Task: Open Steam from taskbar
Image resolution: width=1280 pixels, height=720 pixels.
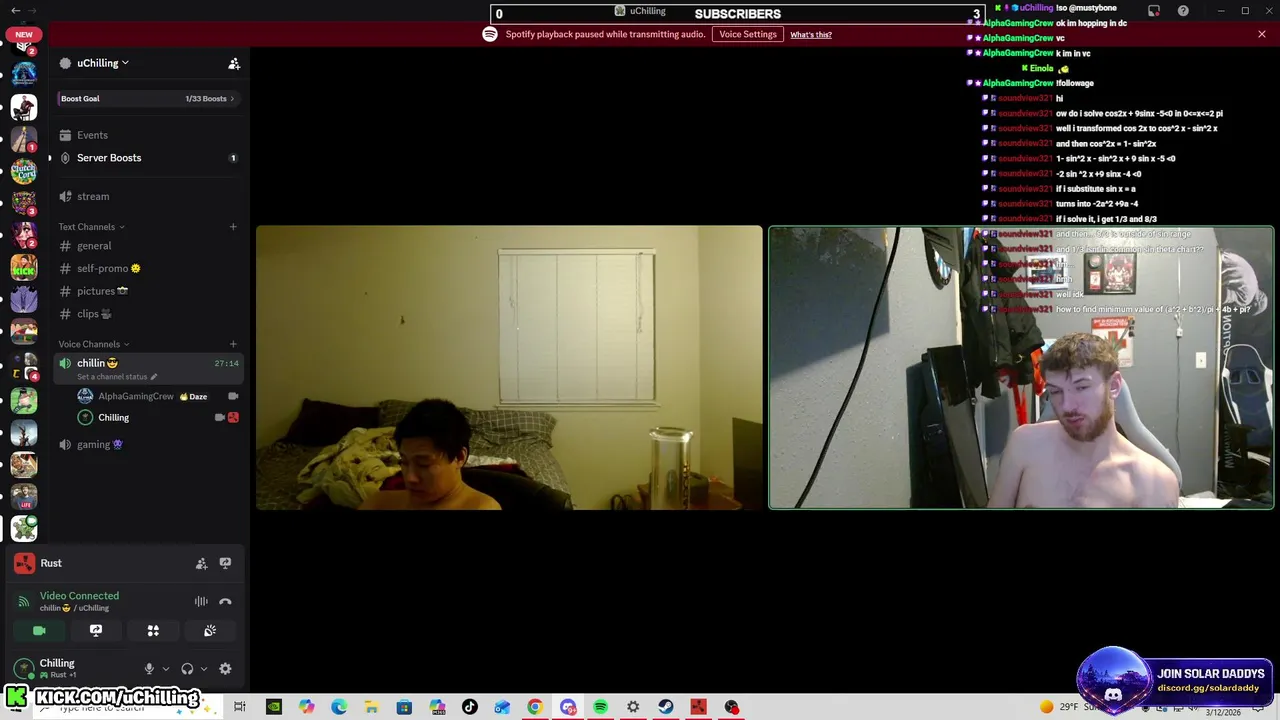Action: [x=665, y=707]
